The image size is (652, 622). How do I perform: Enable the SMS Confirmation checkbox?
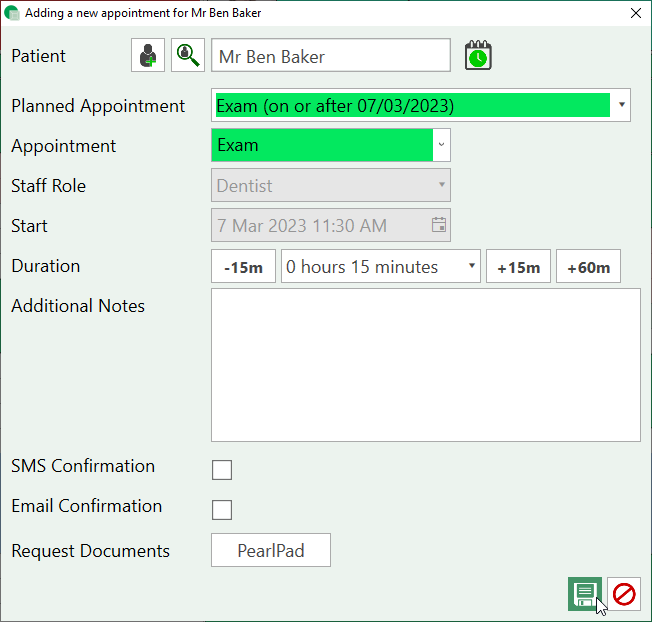[222, 470]
